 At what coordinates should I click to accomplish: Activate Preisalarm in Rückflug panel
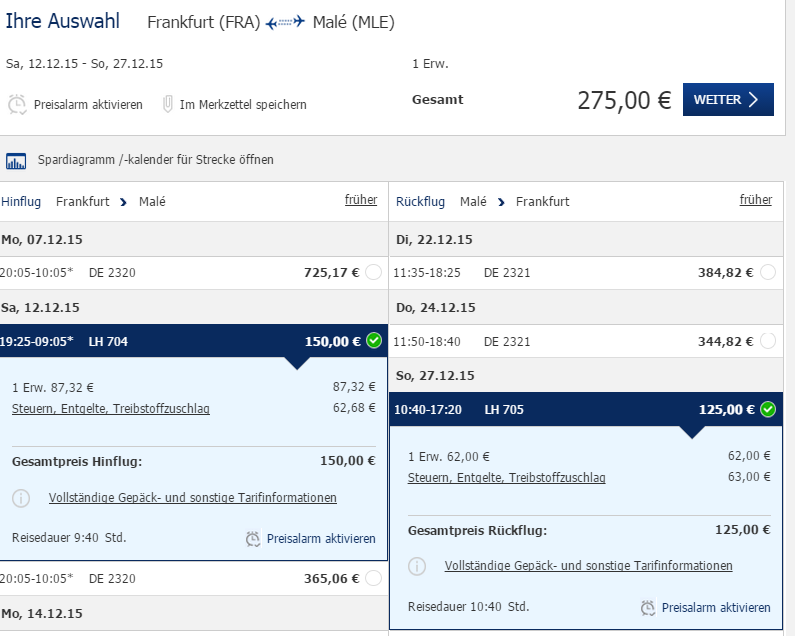click(716, 608)
